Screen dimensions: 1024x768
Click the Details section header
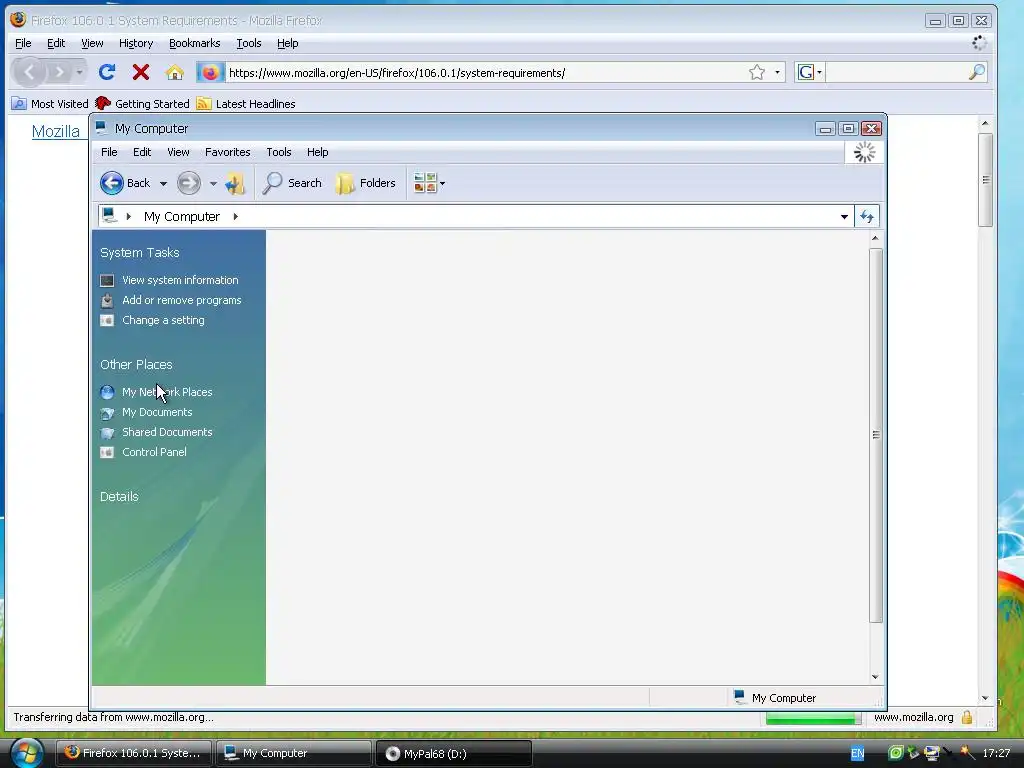[120, 497]
